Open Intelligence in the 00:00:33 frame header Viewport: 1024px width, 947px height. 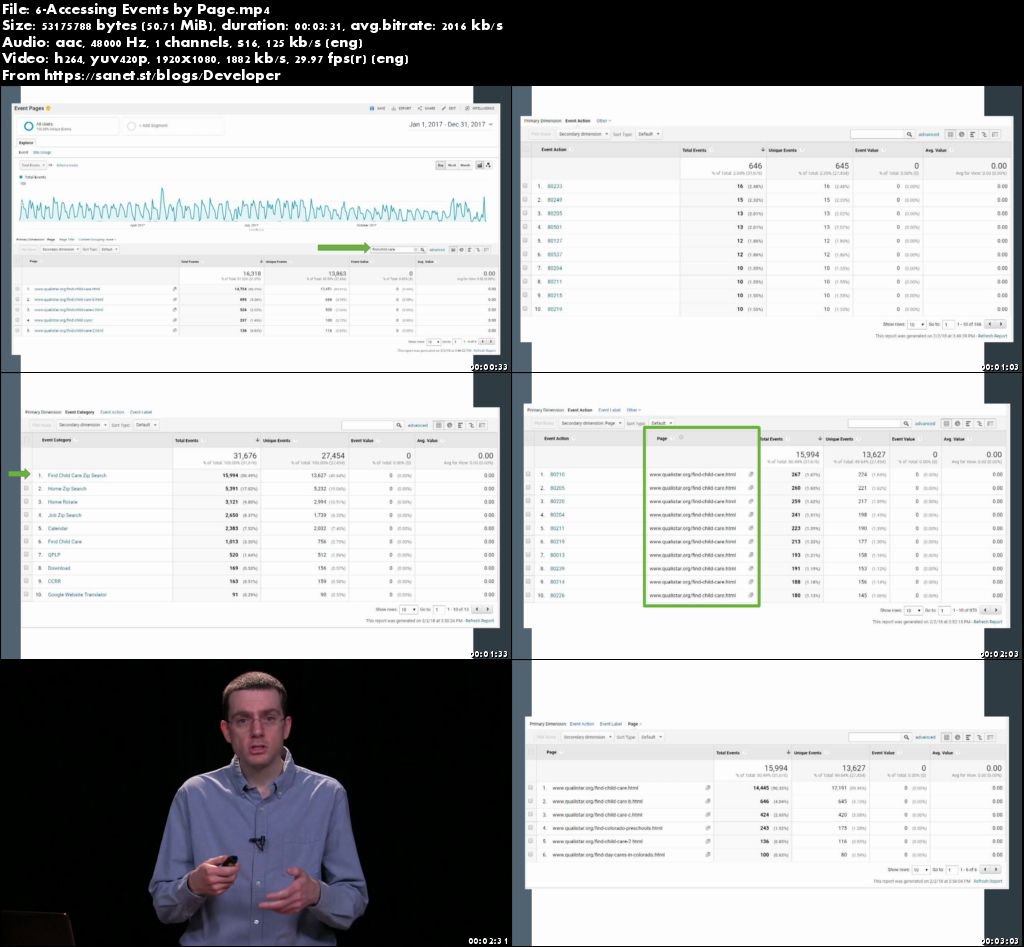(480, 108)
